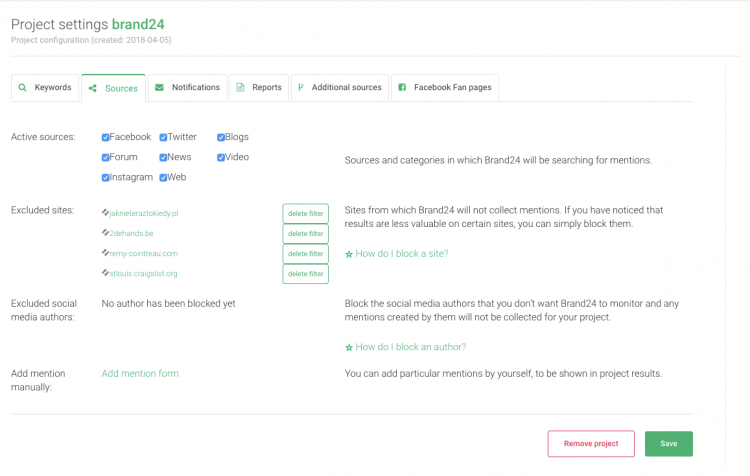Click star icon next to block an author
The height and width of the screenshot is (476, 750).
(x=349, y=347)
